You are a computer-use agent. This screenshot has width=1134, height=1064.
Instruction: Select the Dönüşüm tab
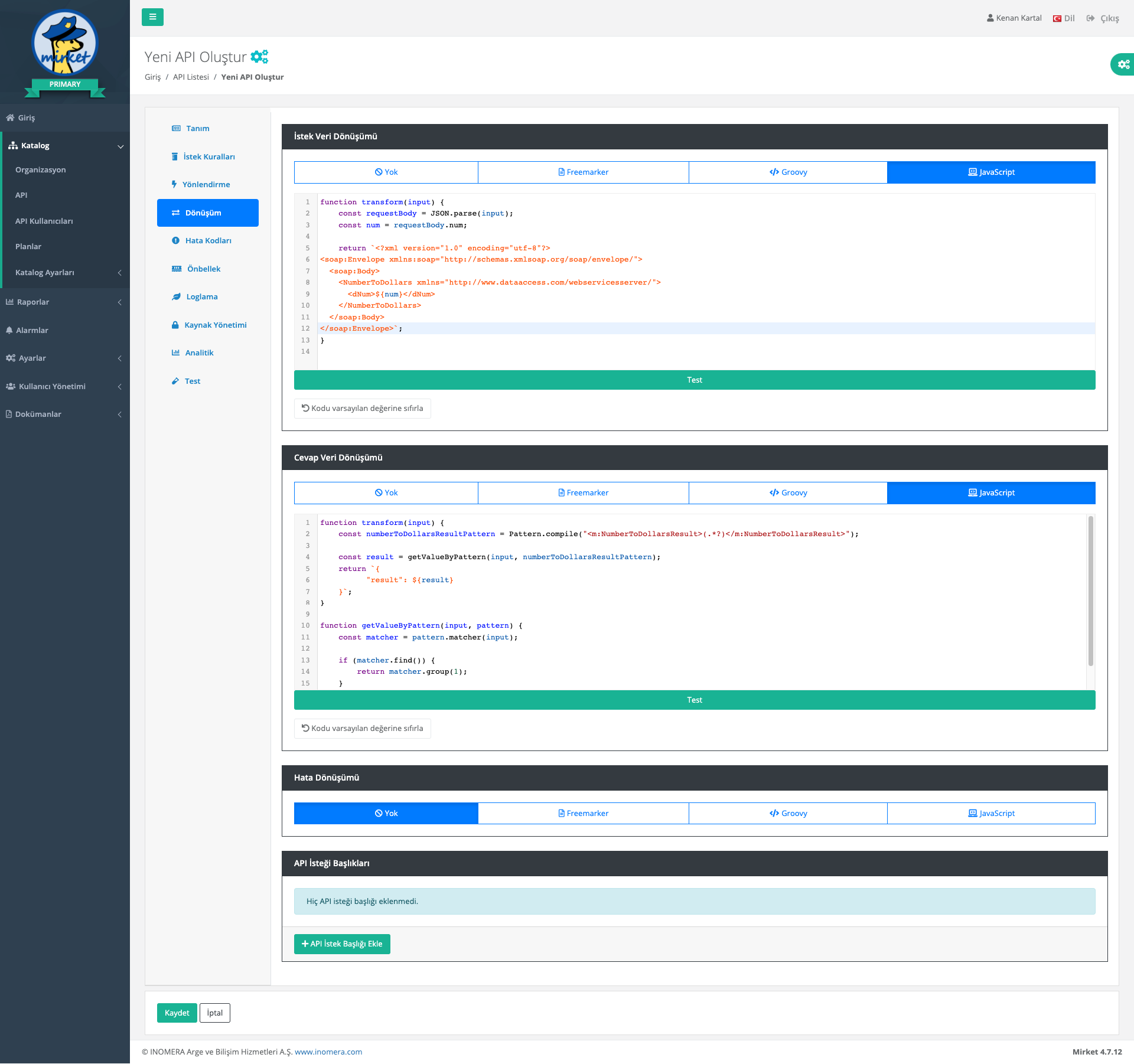pos(208,213)
